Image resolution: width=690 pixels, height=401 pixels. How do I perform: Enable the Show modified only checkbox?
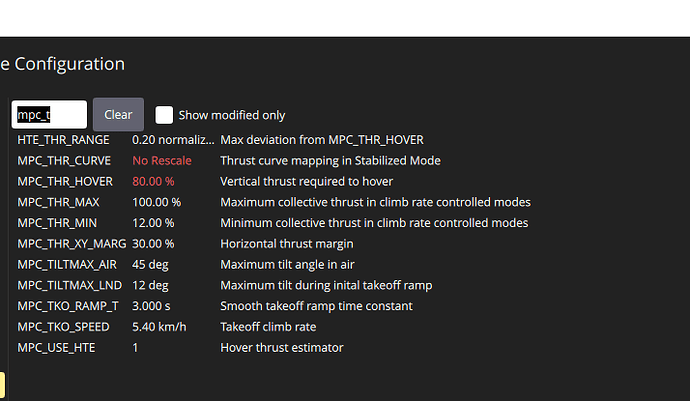pos(165,115)
